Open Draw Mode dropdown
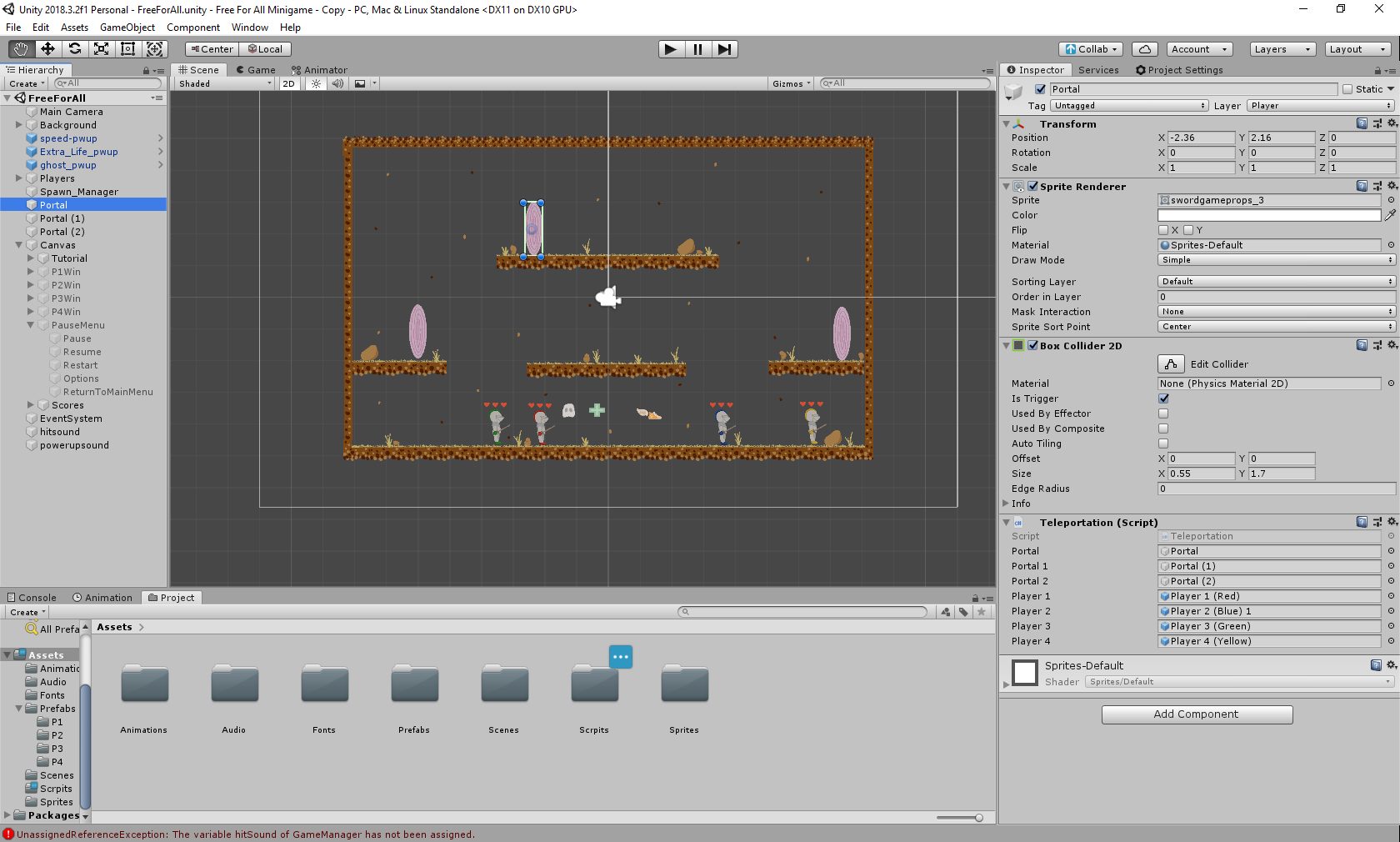This screenshot has height=842, width=1400. [1277, 260]
